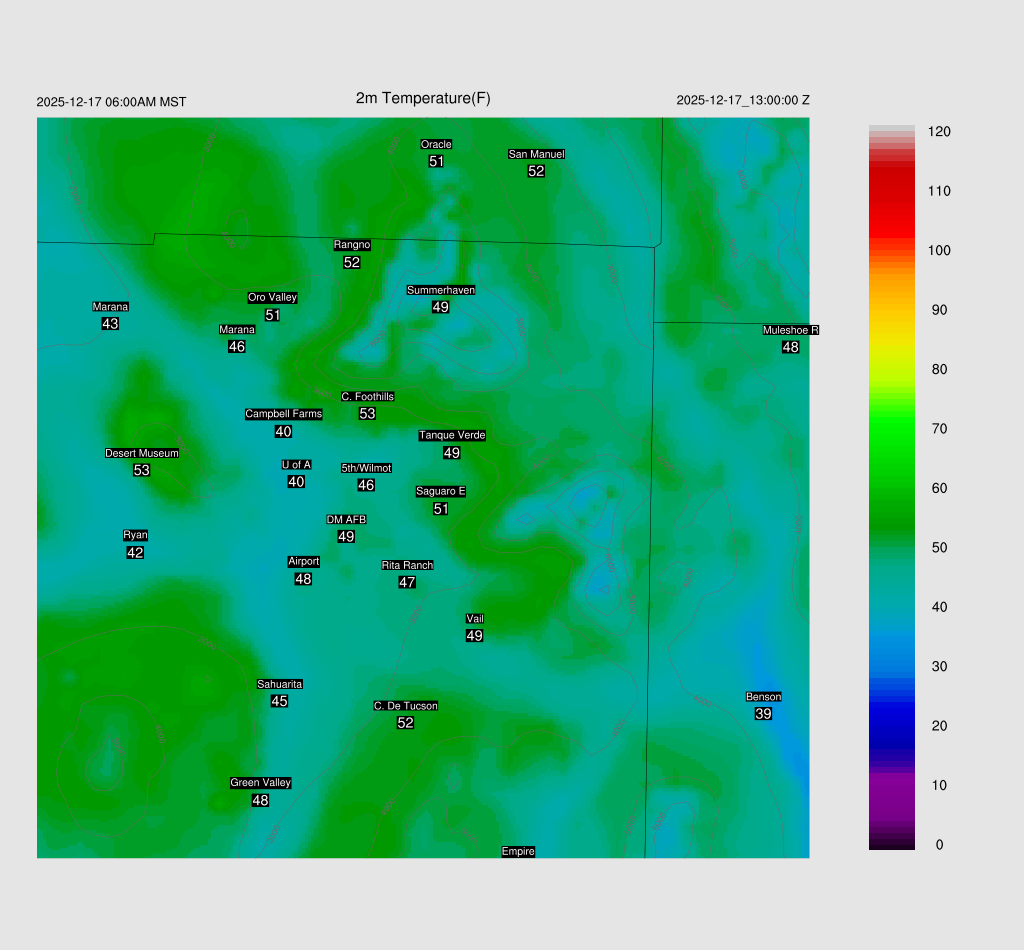This screenshot has height=950, width=1024.
Task: Select the 13:00:00 Z UTC timestamp
Action: (x=743, y=100)
